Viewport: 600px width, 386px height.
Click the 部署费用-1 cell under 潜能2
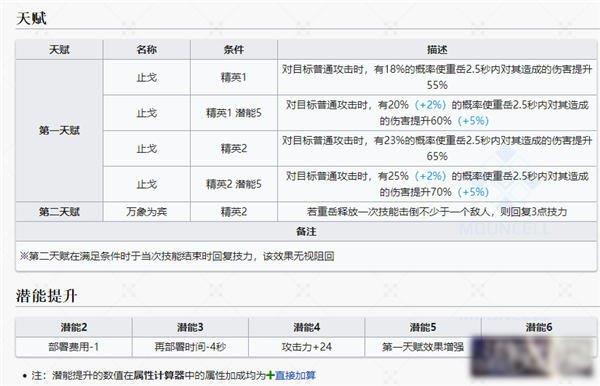tap(74, 347)
